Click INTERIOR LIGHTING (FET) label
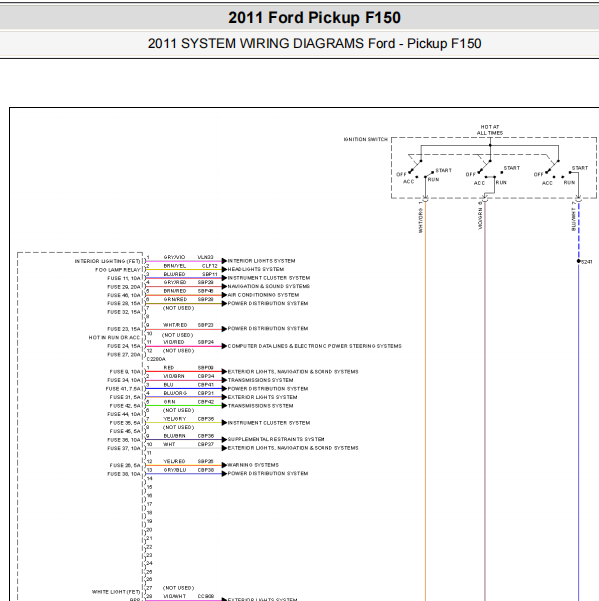 tap(107, 261)
